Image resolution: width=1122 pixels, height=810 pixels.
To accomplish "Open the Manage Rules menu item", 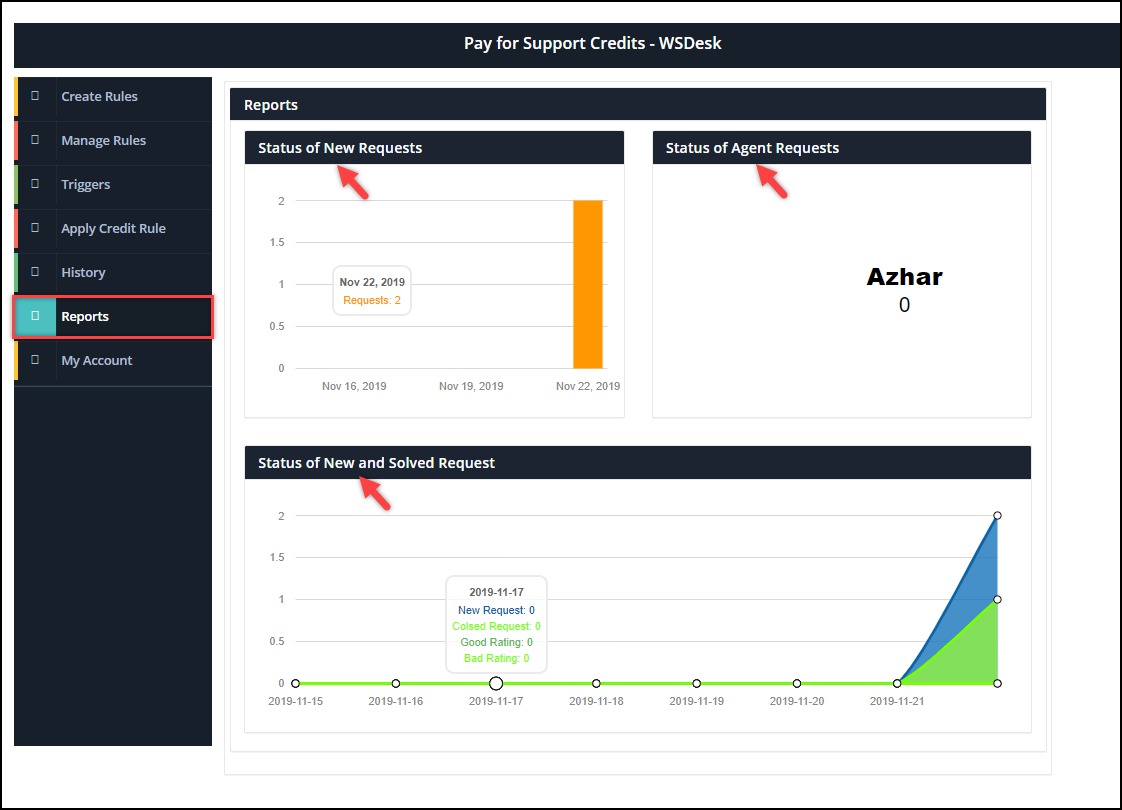I will point(113,140).
